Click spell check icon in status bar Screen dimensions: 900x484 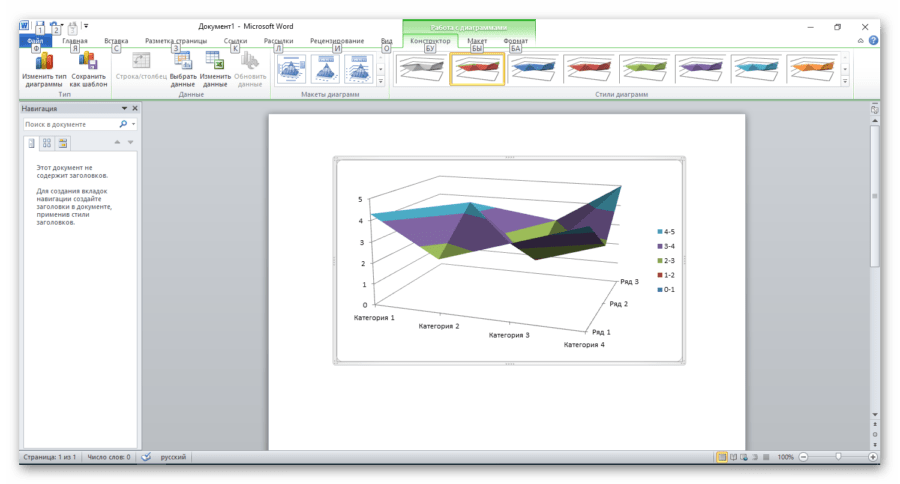coord(146,457)
